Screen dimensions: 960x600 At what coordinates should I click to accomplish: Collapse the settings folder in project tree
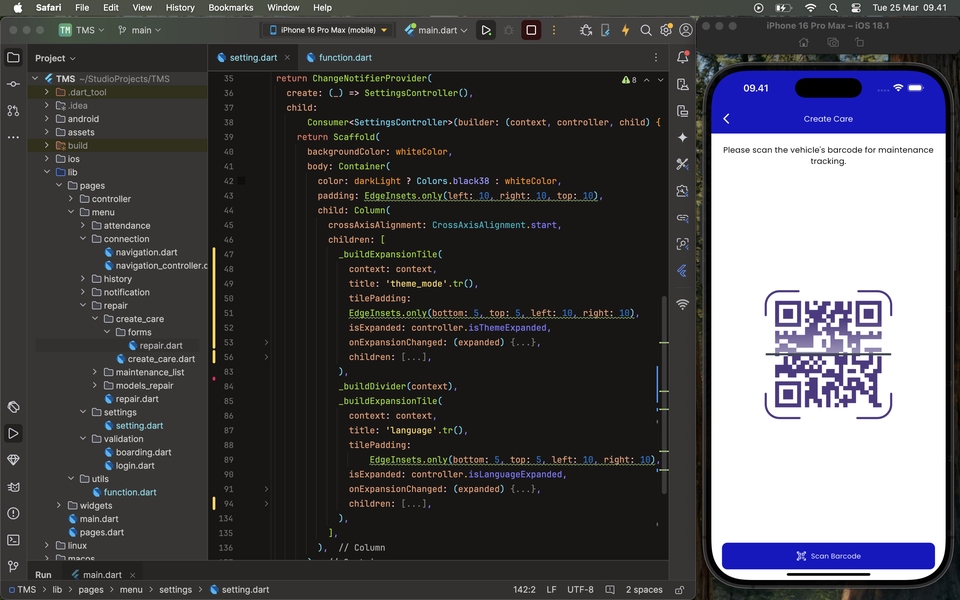coord(83,412)
